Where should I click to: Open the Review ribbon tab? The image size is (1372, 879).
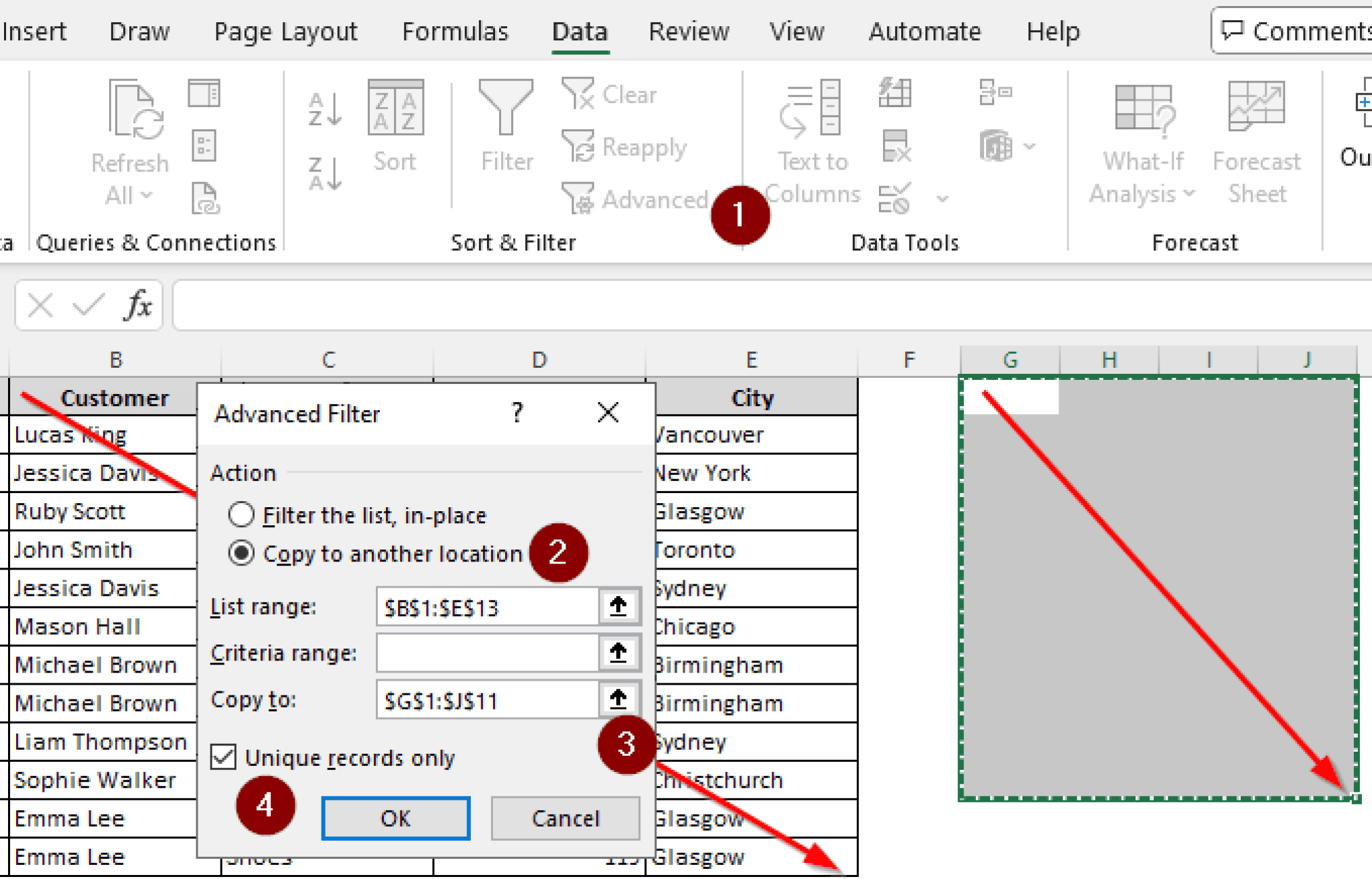(x=689, y=31)
